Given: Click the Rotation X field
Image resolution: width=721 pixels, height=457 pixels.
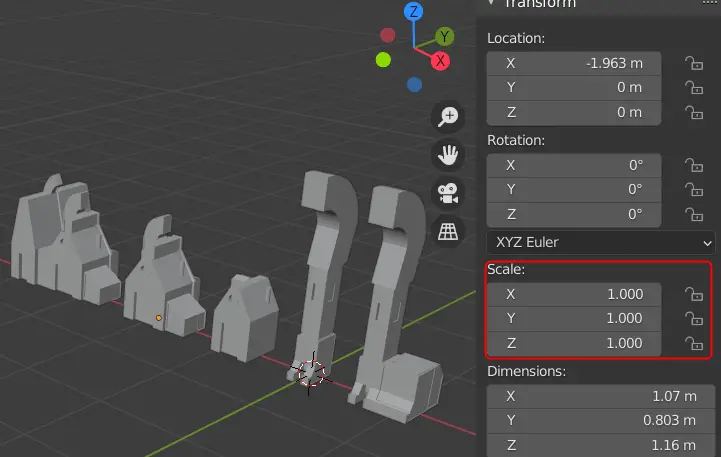Looking at the screenshot, I should click(574, 166).
